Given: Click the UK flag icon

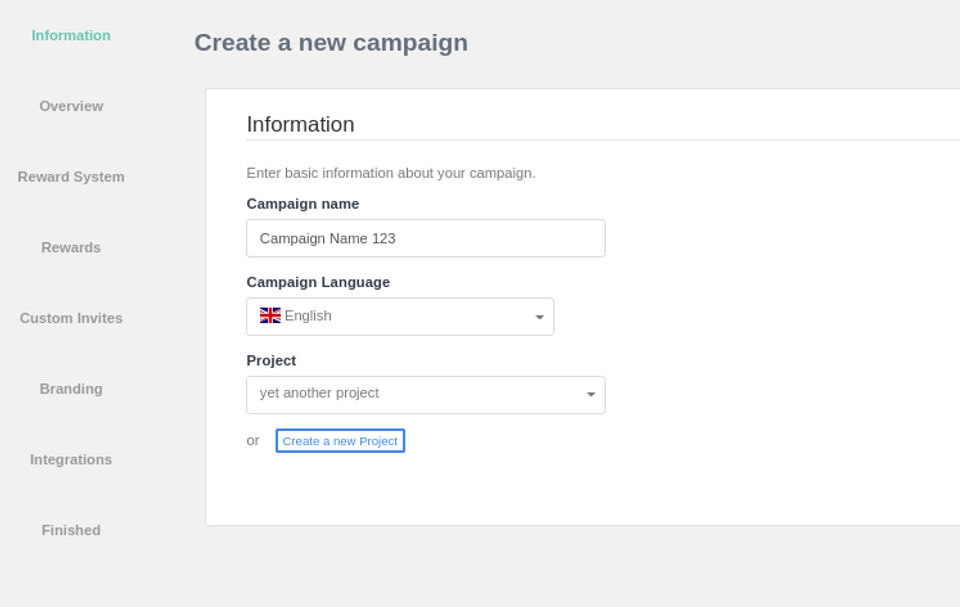Looking at the screenshot, I should click(x=270, y=316).
